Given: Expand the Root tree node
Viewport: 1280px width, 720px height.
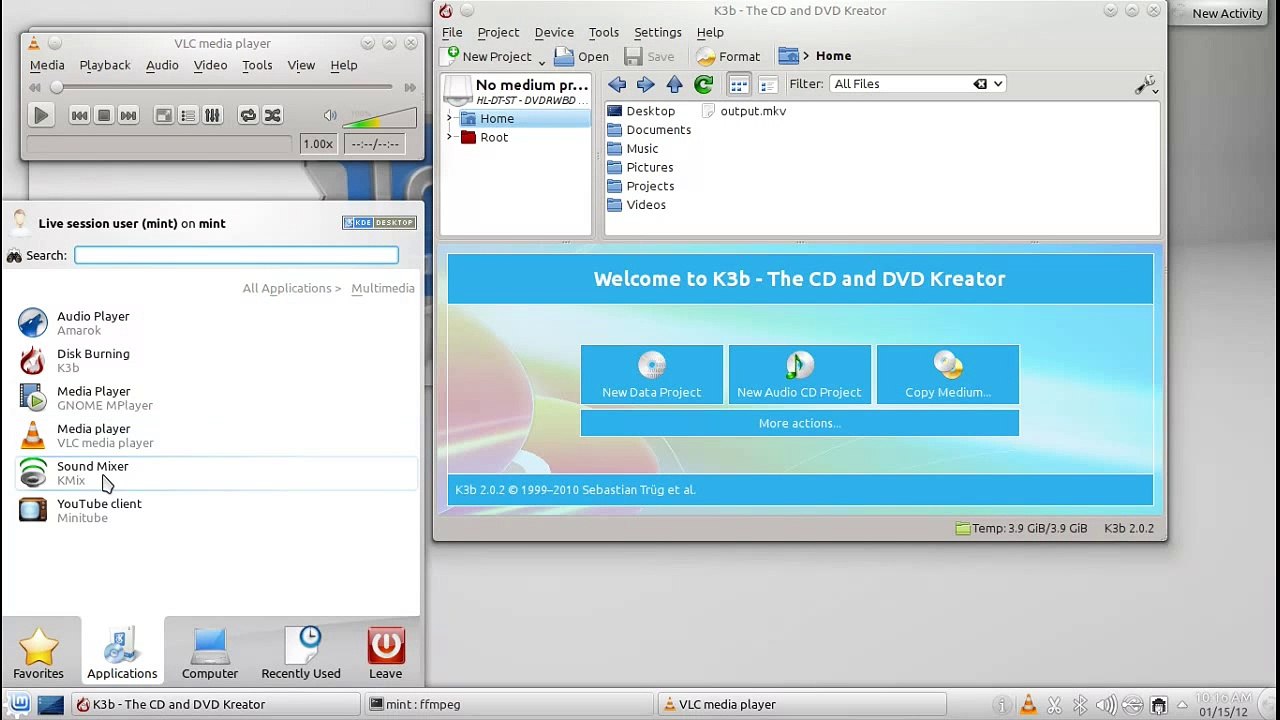Looking at the screenshot, I should (x=450, y=138).
